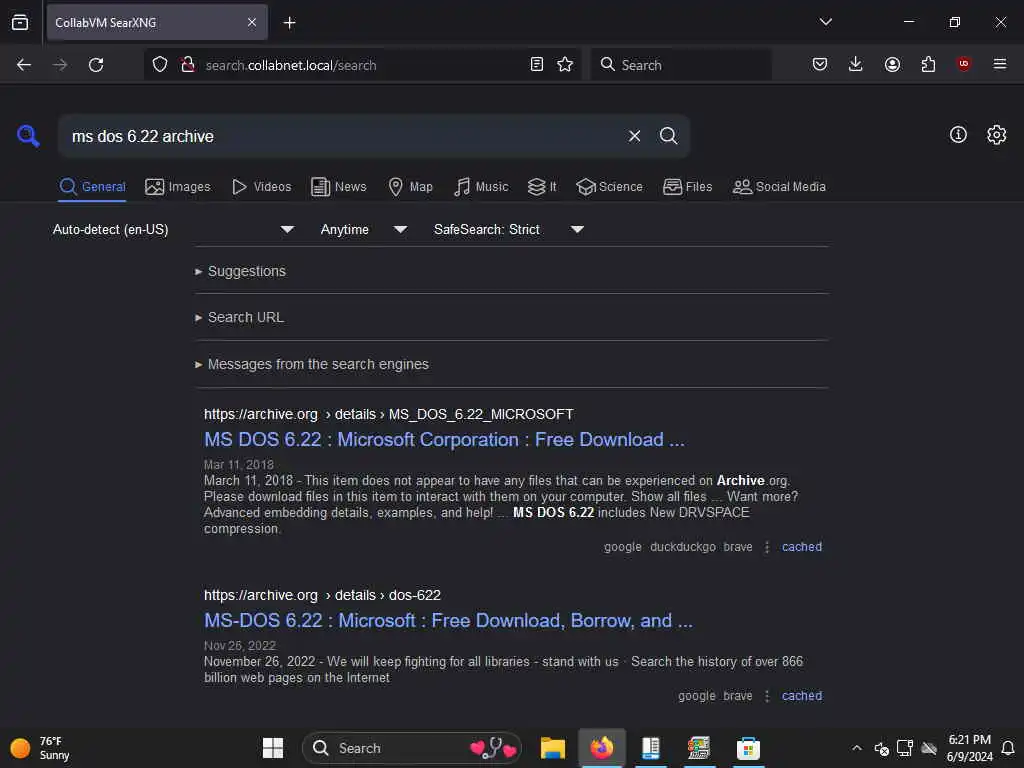Screen dimensions: 1024x768
Task: Open Microsoft Store taskbar icon
Action: coord(748,748)
